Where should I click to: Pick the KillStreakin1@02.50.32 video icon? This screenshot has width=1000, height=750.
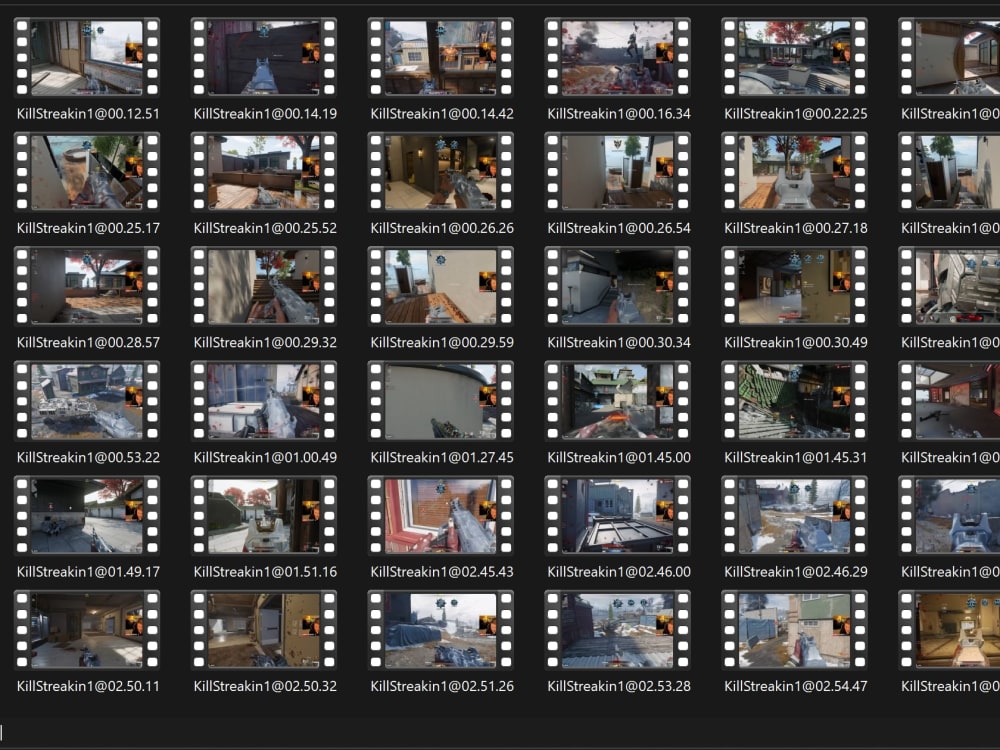(x=264, y=629)
